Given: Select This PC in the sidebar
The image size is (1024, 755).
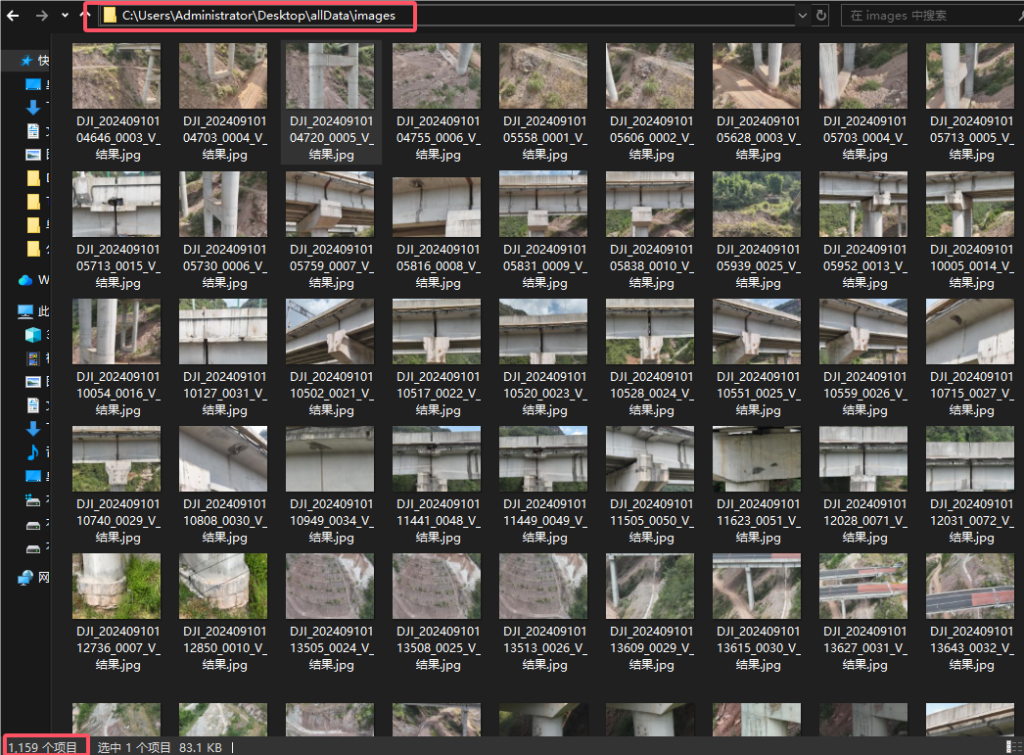Looking at the screenshot, I should [x=25, y=312].
